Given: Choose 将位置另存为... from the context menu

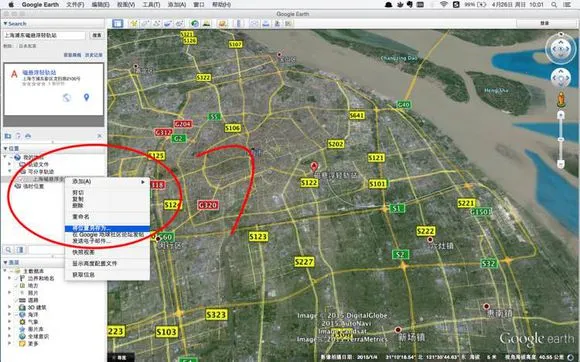Looking at the screenshot, I should pos(107,229).
